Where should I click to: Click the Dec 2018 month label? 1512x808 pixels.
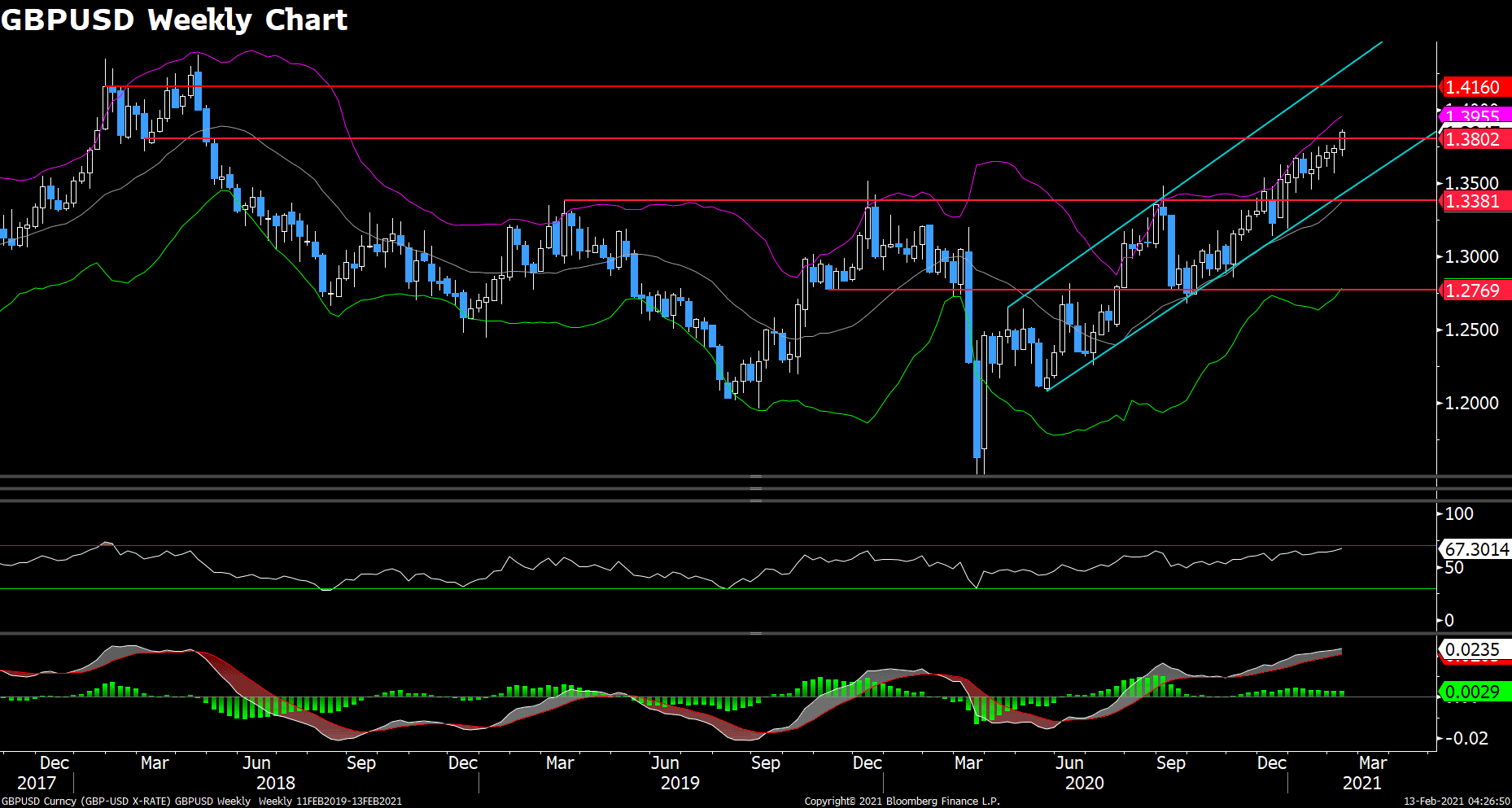463,762
